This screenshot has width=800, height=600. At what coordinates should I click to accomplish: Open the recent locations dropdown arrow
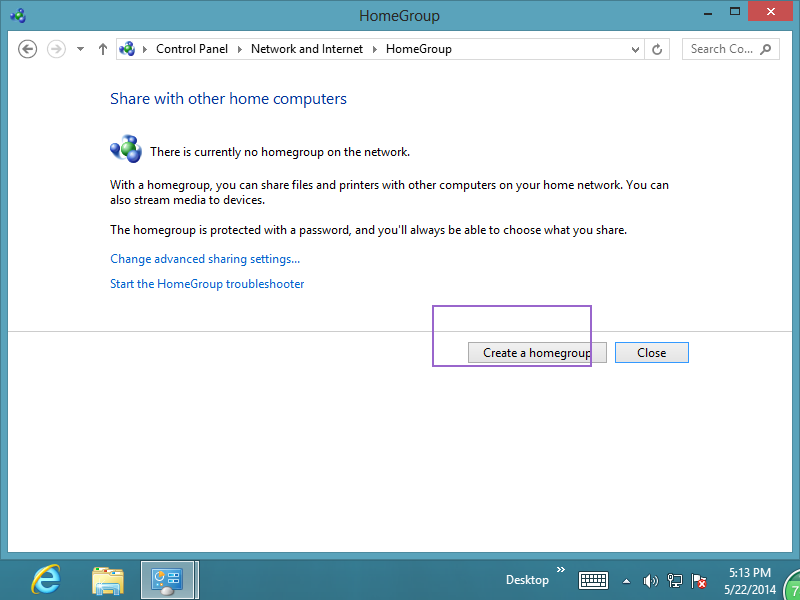pyautogui.click(x=80, y=49)
